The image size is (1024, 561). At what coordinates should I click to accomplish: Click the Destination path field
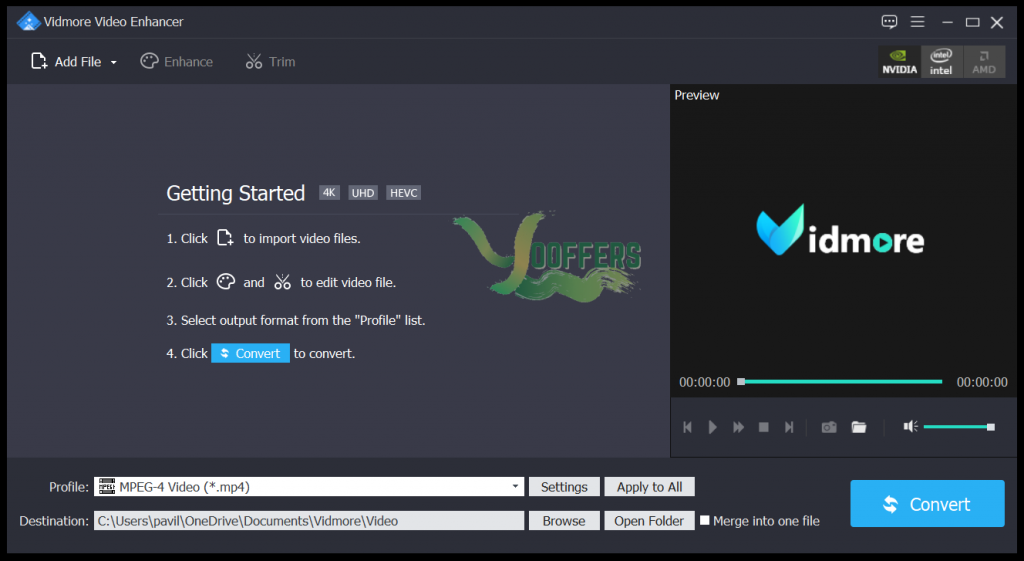pos(309,521)
